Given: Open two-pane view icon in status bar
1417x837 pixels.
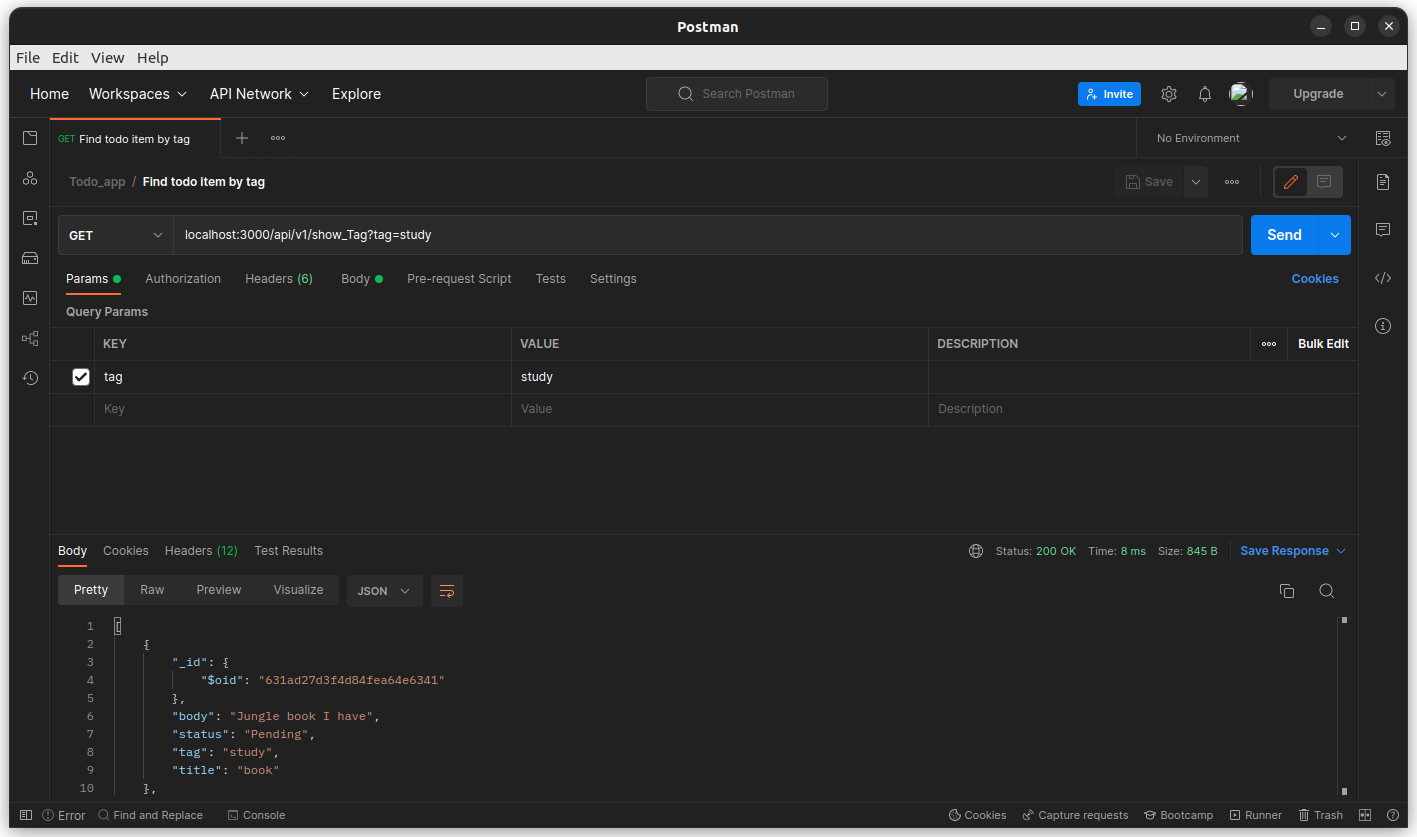Looking at the screenshot, I should pos(1365,815).
